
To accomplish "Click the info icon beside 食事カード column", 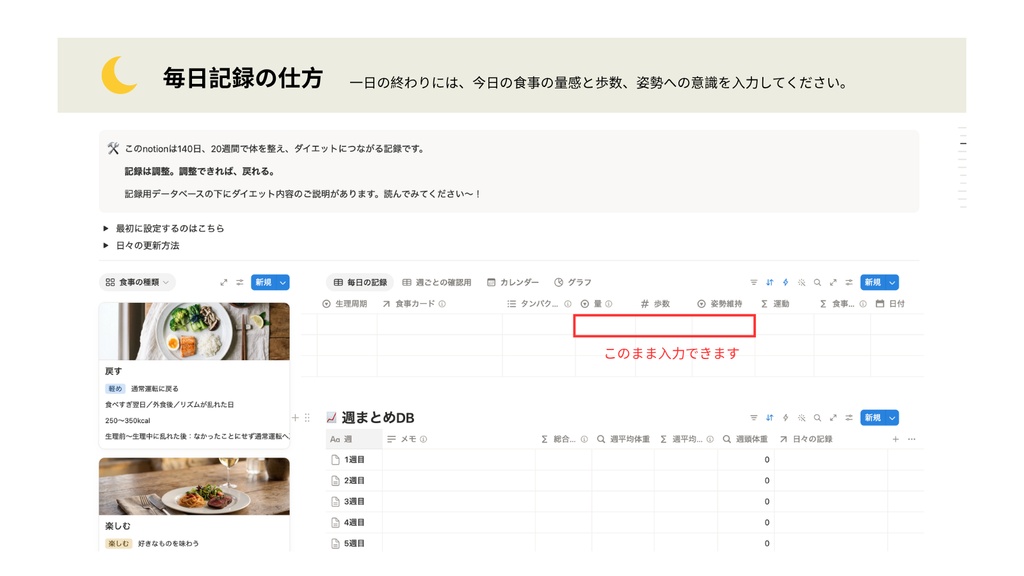I will (x=442, y=304).
